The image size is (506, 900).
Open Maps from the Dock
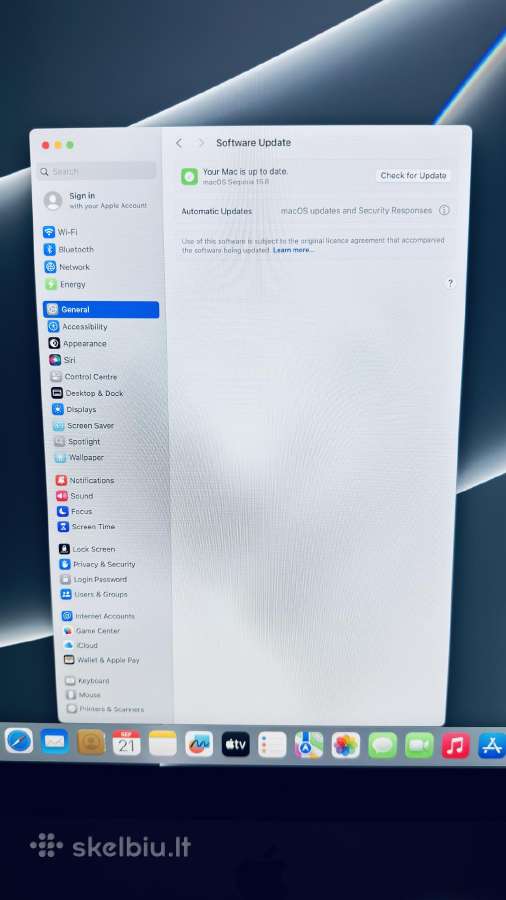click(309, 745)
